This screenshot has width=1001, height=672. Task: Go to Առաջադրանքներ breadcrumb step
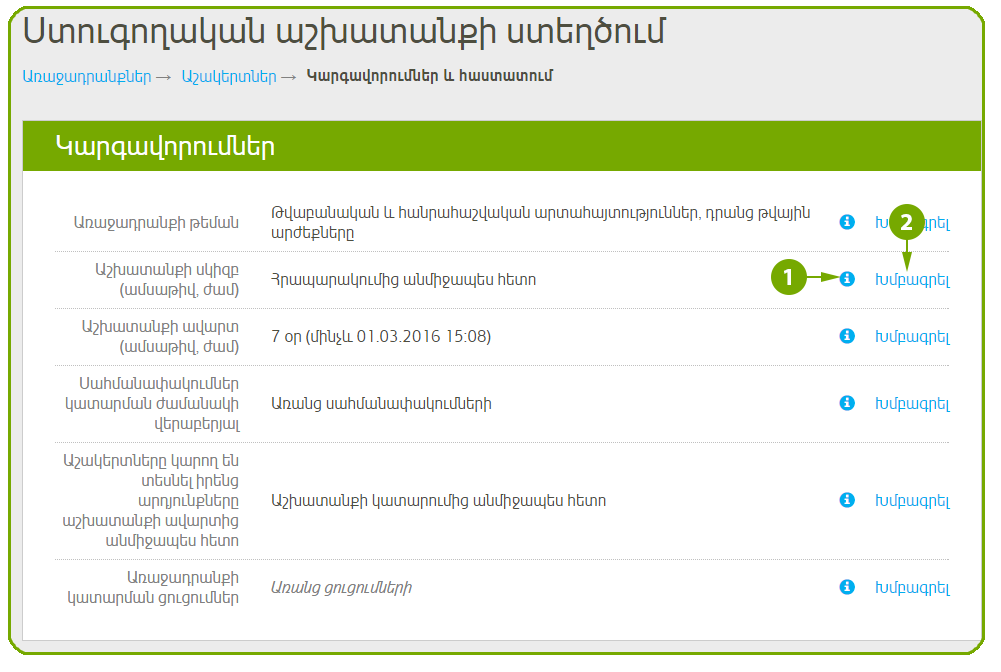[86, 77]
